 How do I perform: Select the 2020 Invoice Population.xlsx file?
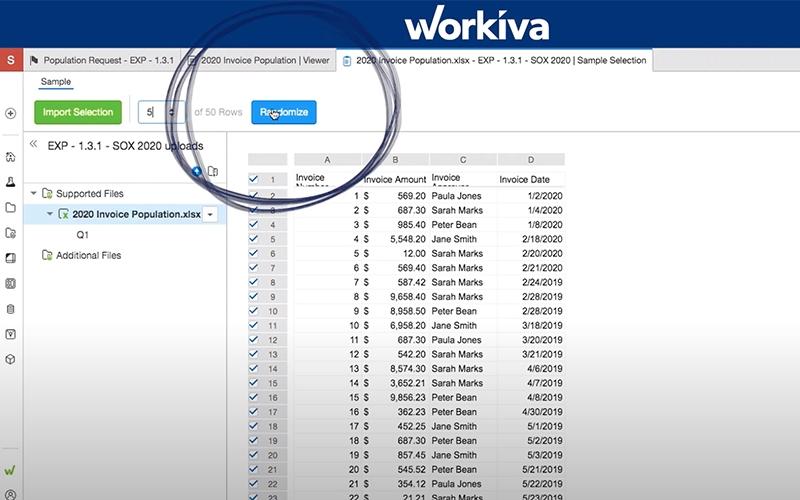pos(136,214)
